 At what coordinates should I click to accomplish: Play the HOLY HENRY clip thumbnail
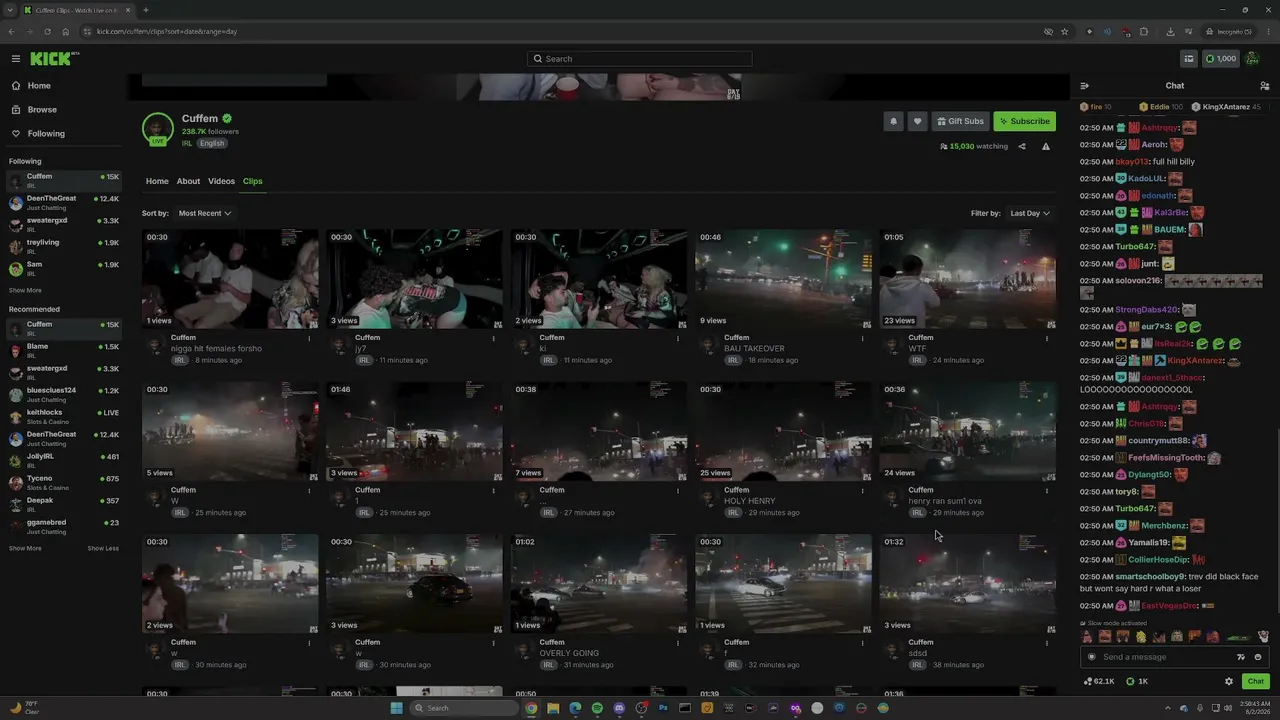tap(783, 432)
